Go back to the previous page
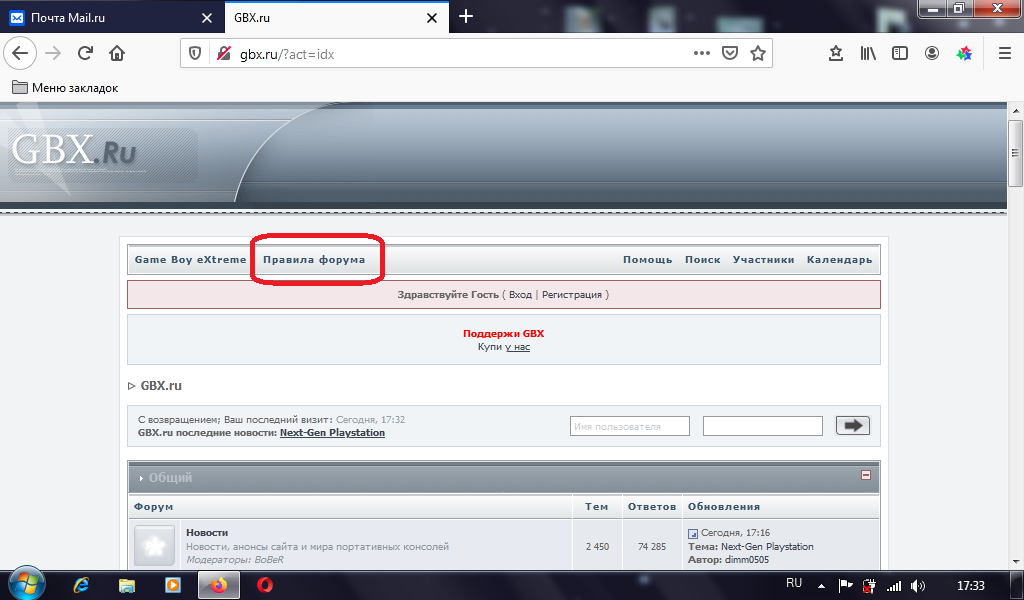 [x=20, y=54]
